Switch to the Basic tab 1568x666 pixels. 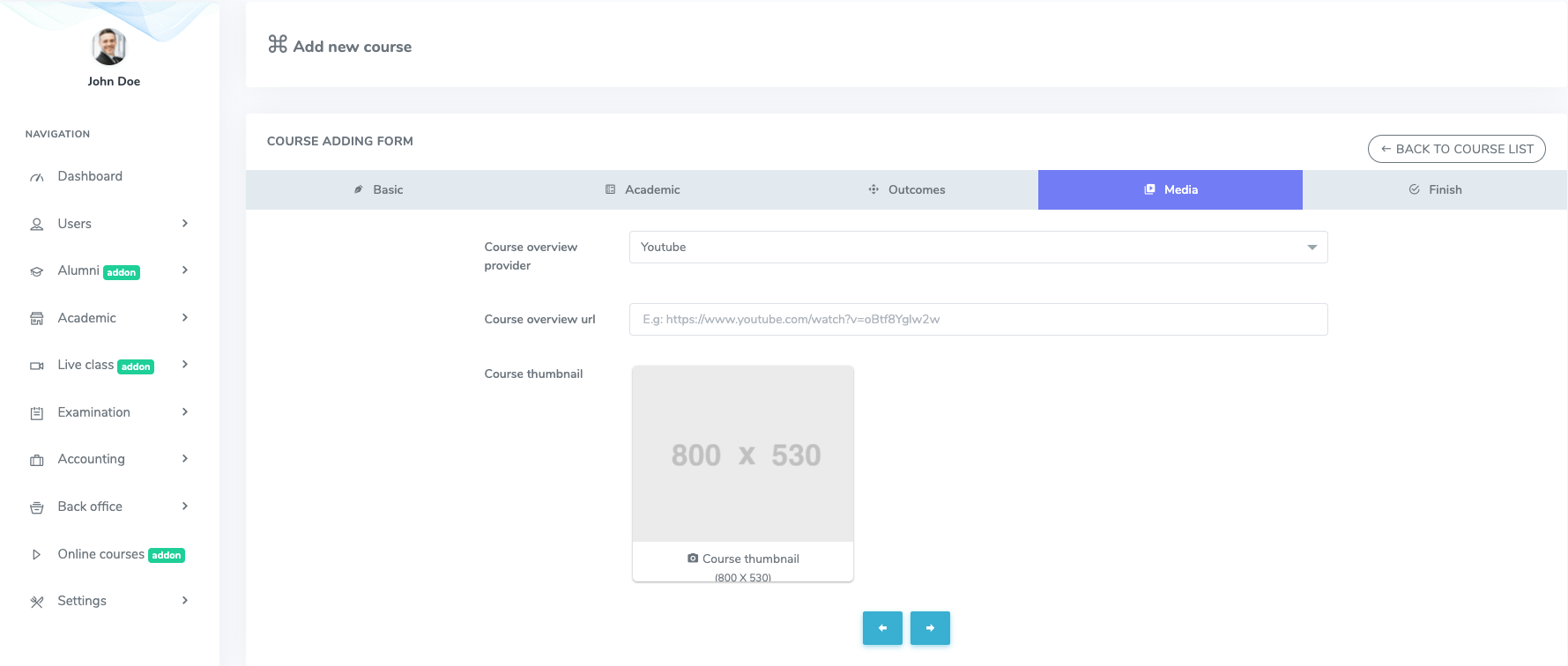(378, 189)
